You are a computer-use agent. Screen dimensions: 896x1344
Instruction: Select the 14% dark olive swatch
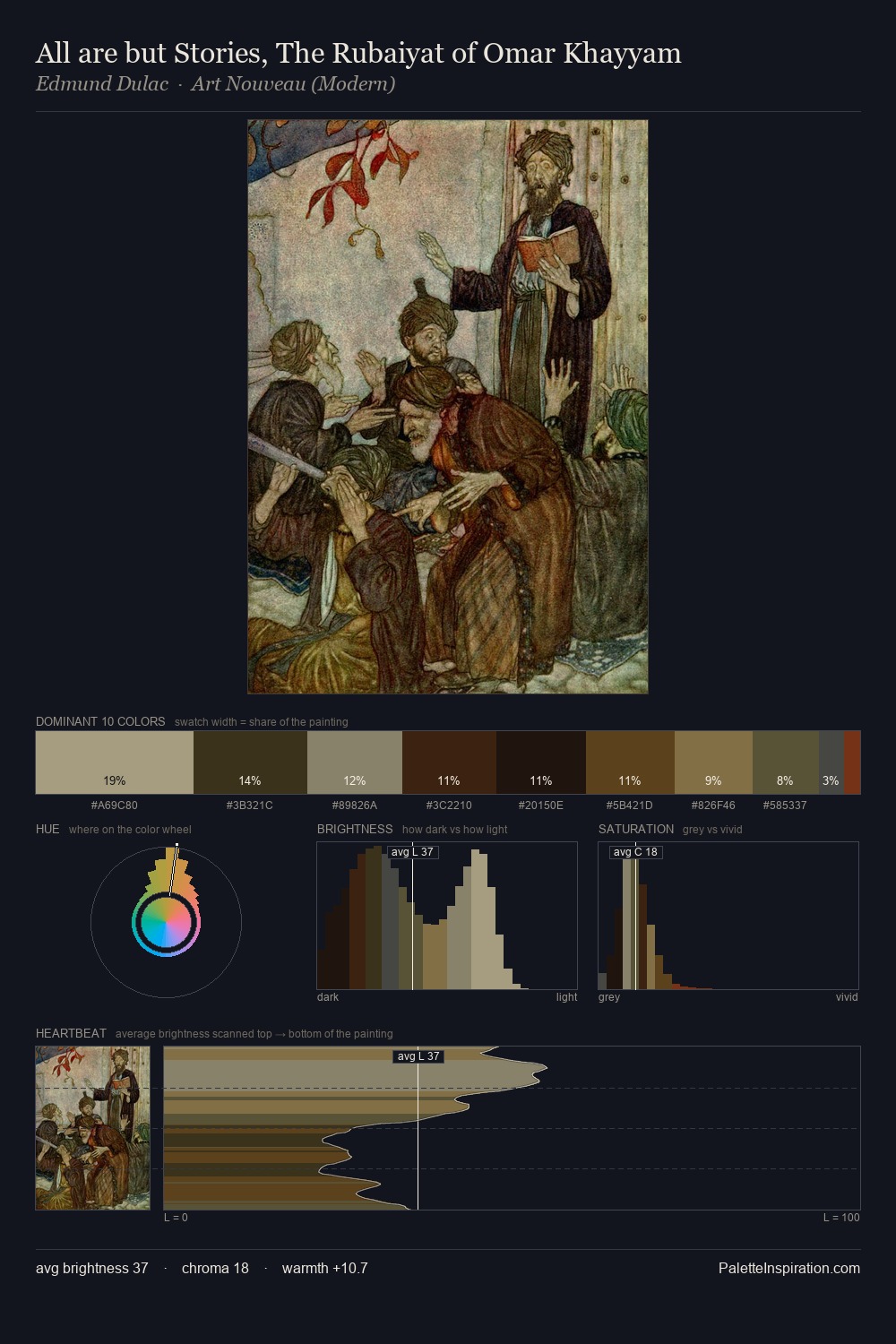tap(250, 762)
